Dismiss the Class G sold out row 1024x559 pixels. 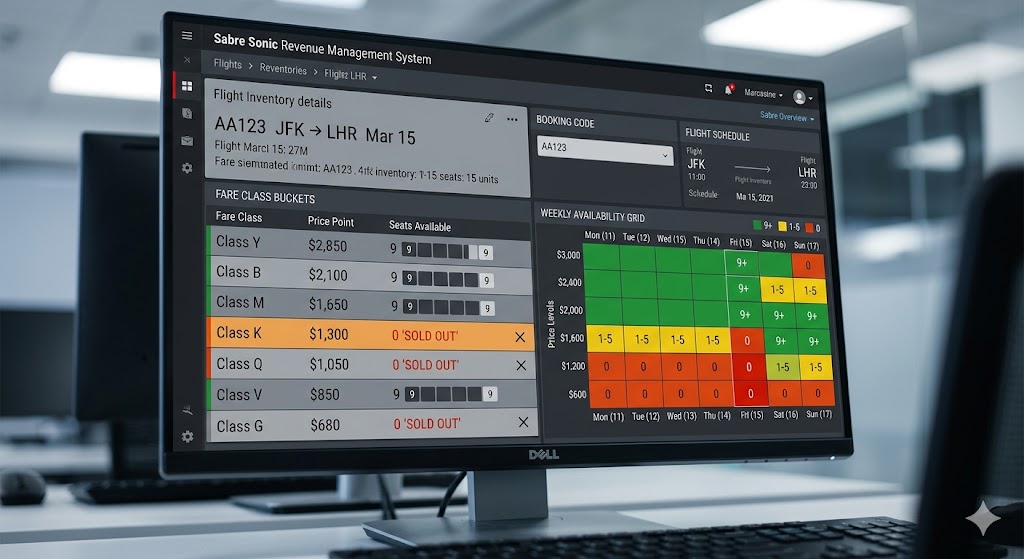pos(523,423)
